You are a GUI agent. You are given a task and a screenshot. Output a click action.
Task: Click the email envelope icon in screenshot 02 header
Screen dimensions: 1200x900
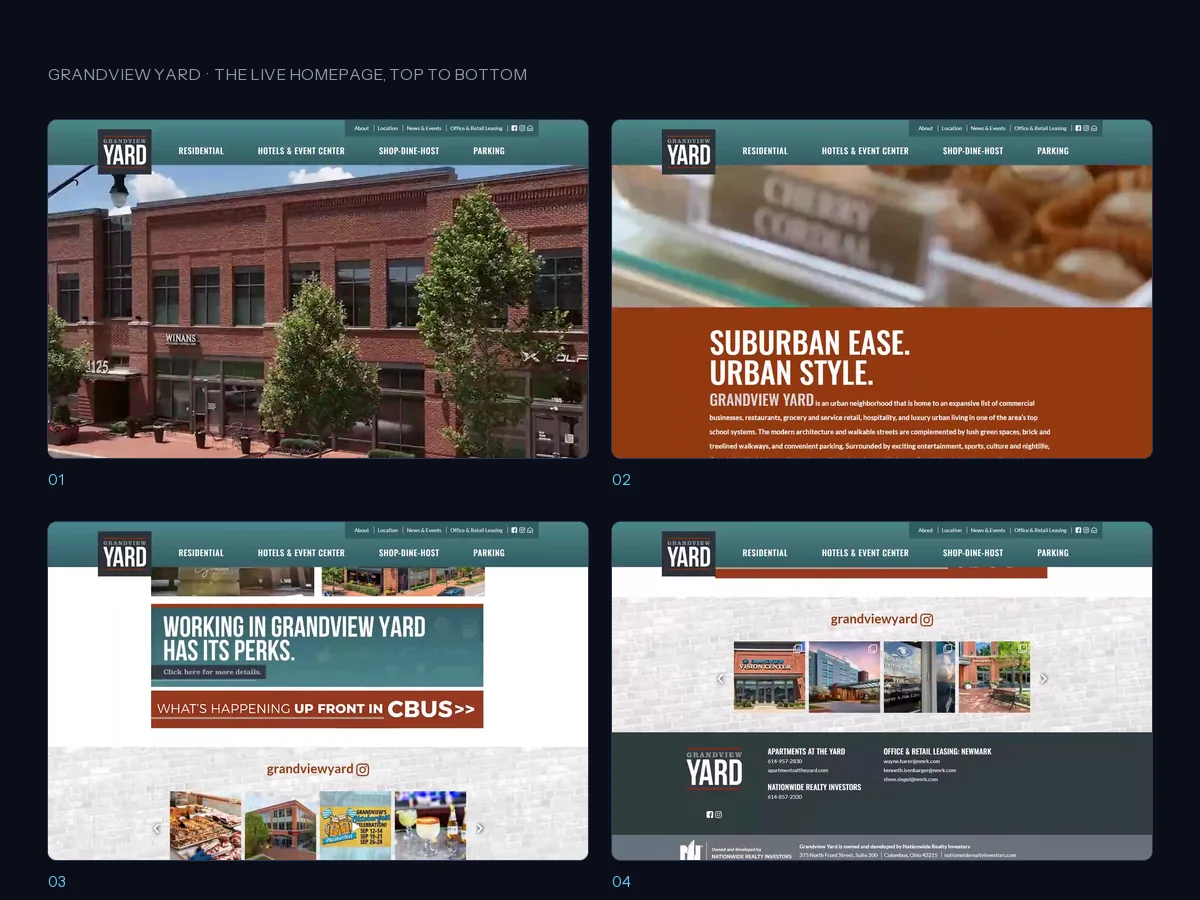(x=1094, y=128)
